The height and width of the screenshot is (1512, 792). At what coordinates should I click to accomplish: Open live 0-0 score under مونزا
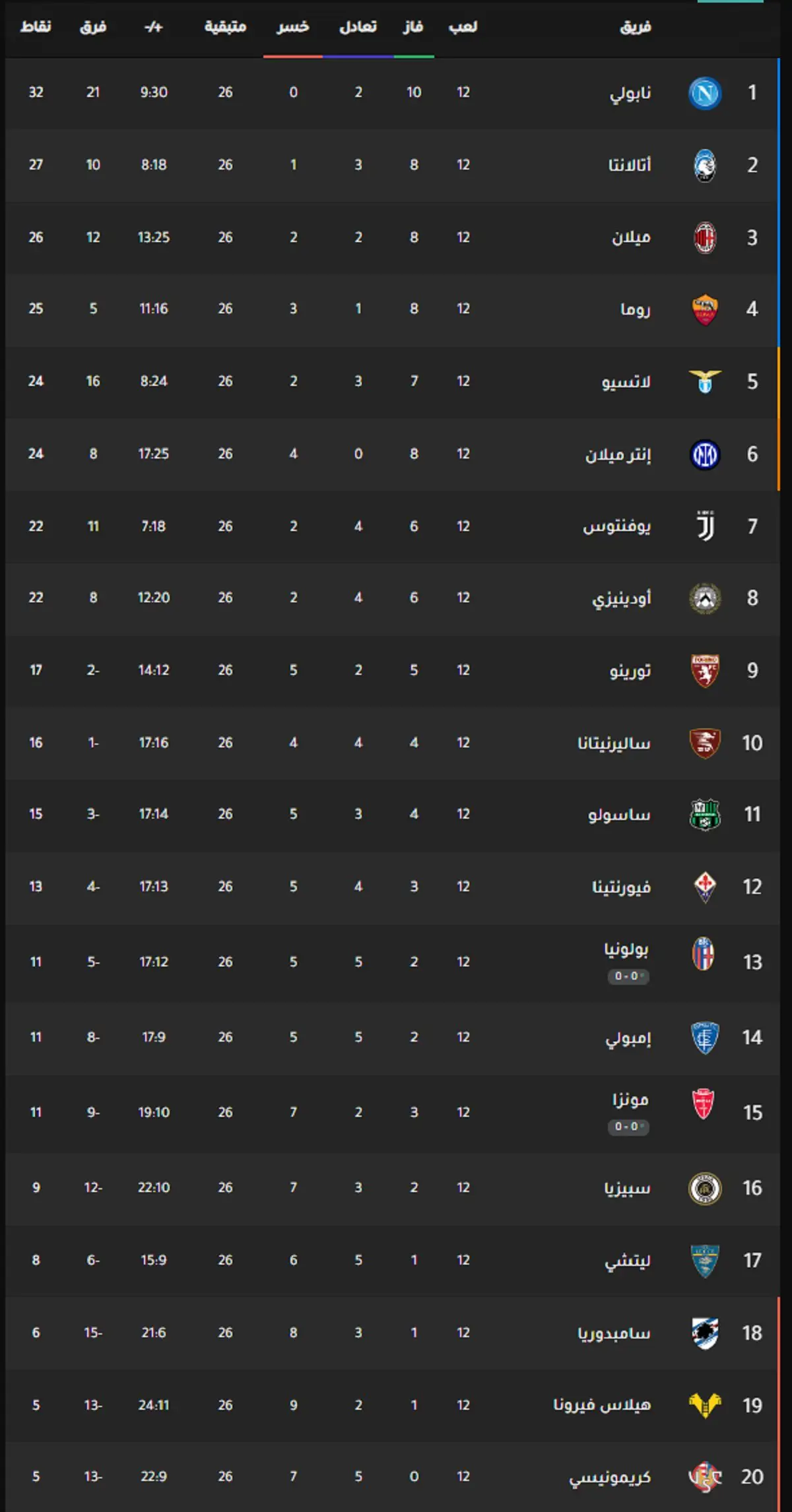(628, 1127)
